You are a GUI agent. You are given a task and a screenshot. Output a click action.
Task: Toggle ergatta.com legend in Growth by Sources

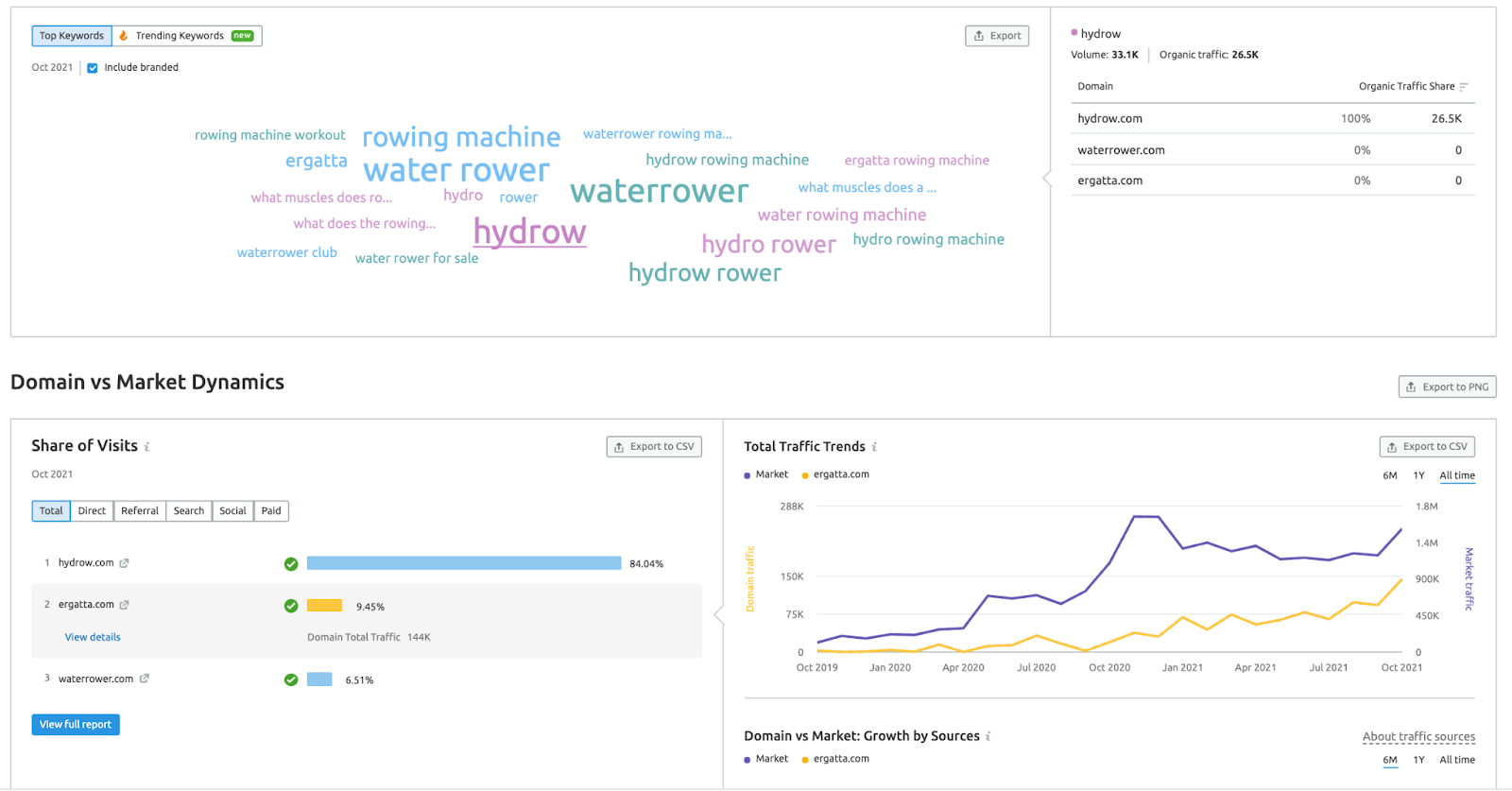(835, 759)
